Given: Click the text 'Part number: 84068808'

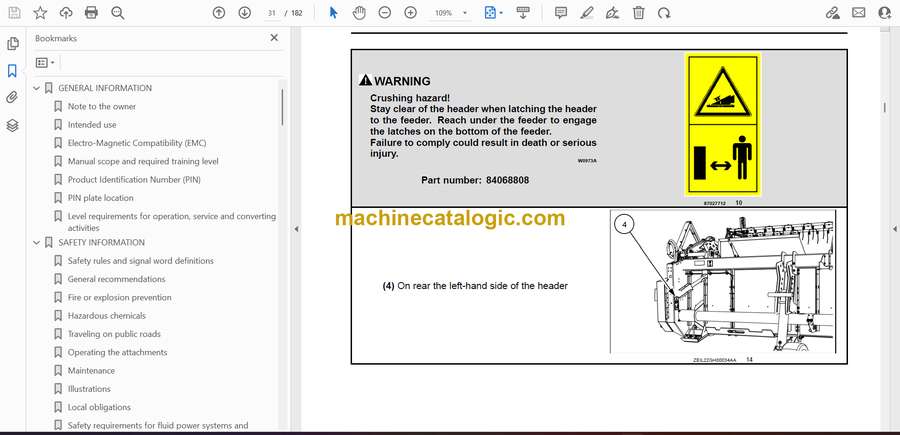Looking at the screenshot, I should [x=475, y=180].
